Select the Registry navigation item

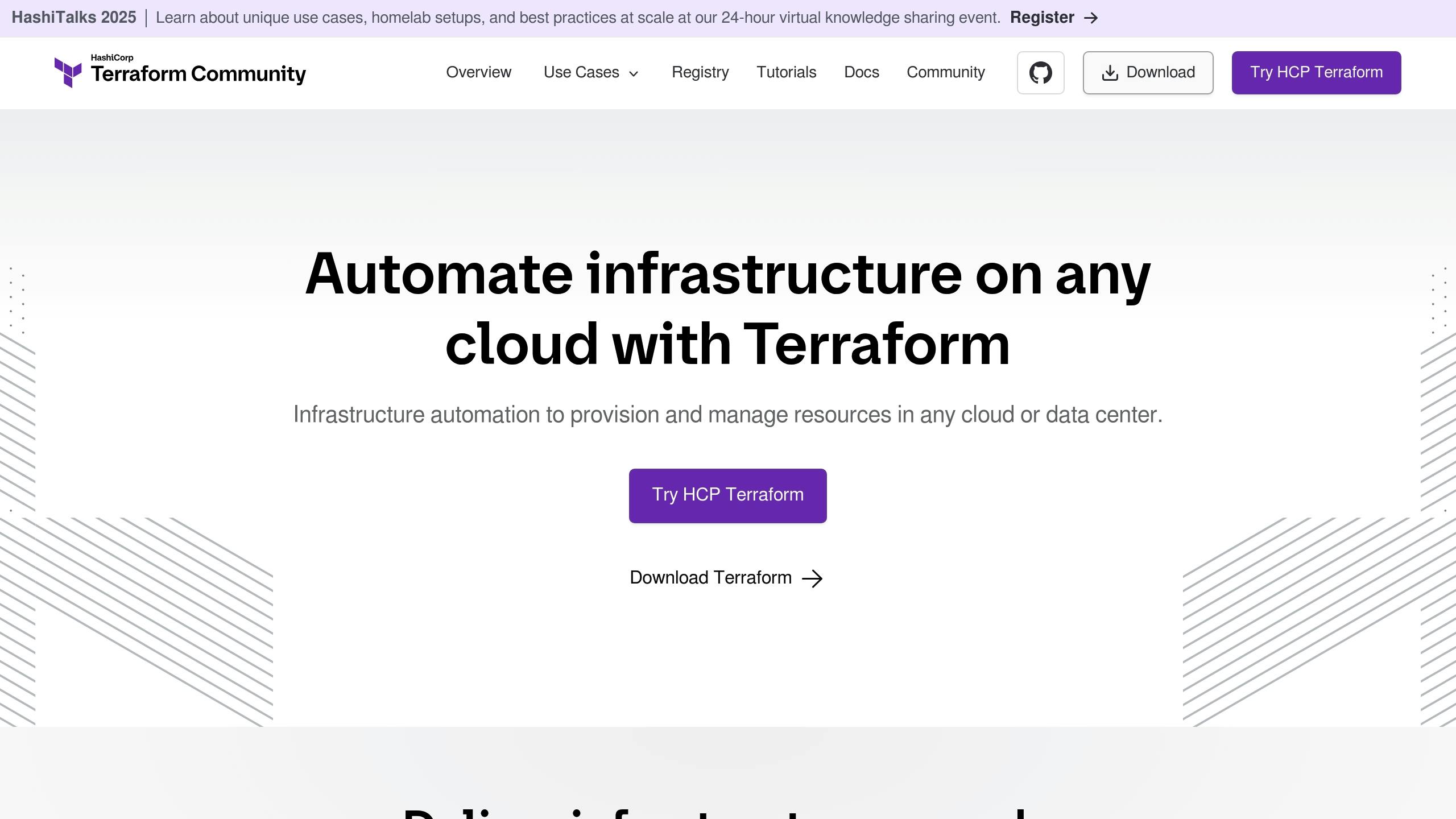(x=700, y=72)
